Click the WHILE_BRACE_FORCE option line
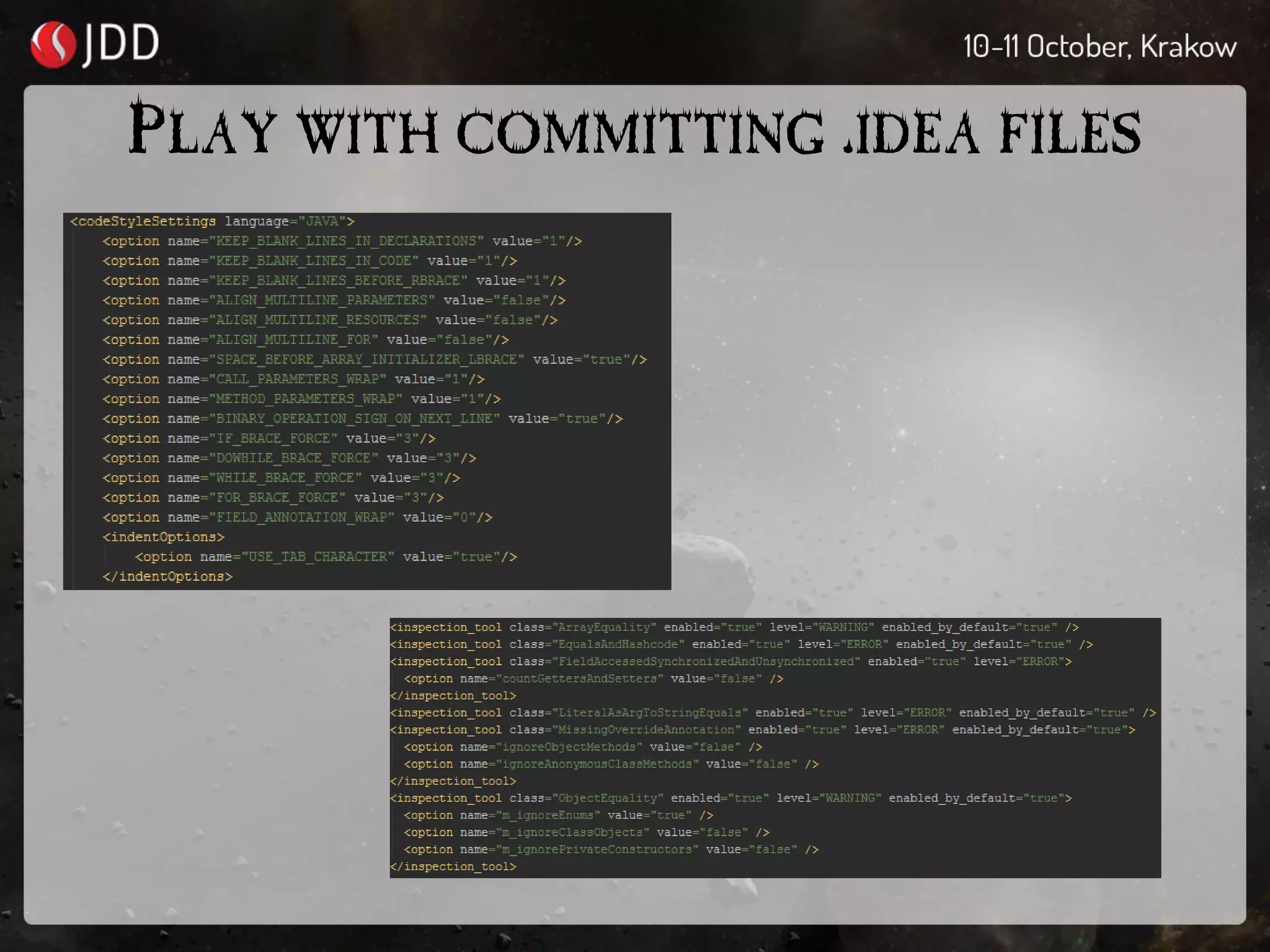1270x952 pixels. click(x=282, y=478)
